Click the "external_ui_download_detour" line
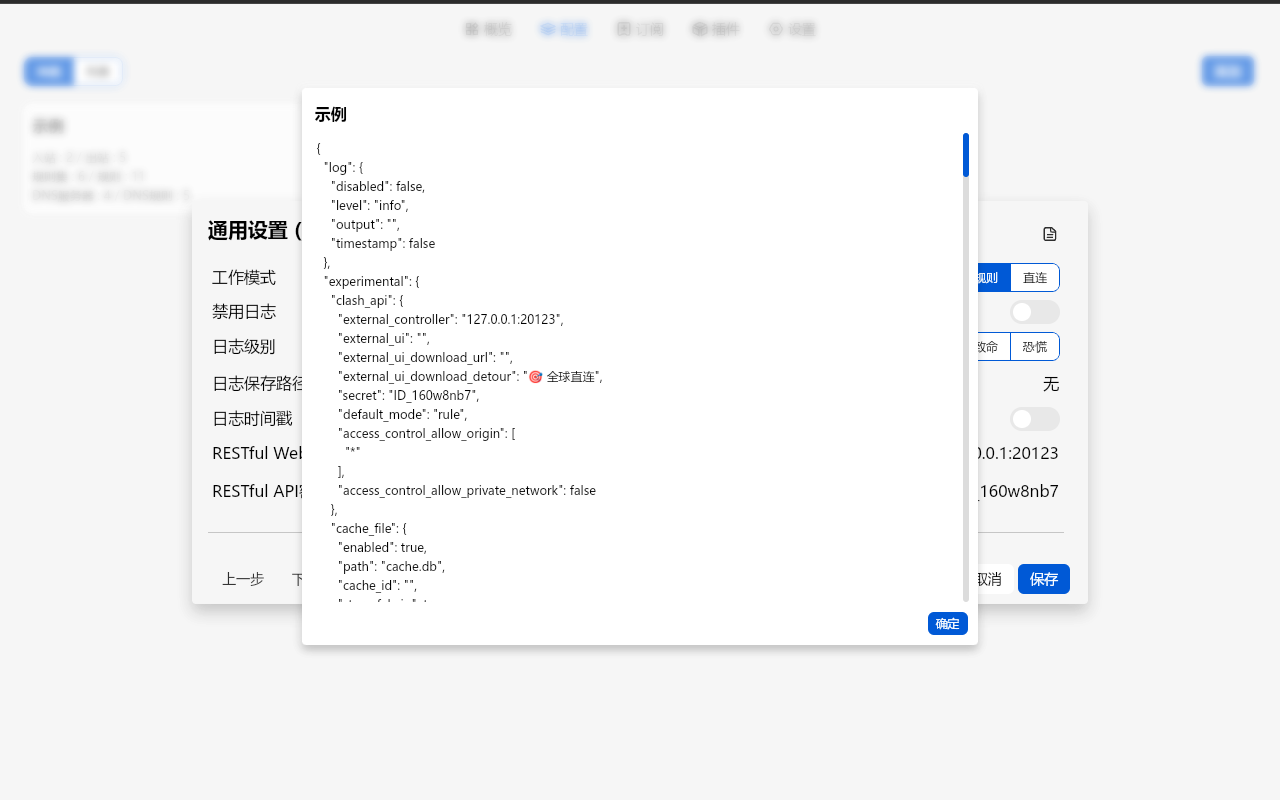 [471, 376]
